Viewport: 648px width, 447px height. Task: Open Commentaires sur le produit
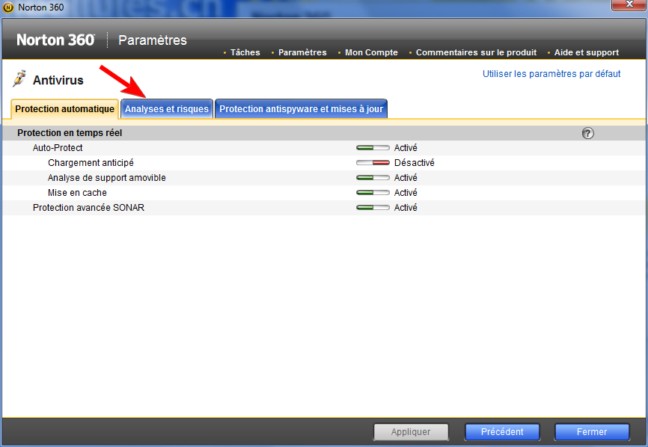(x=476, y=52)
